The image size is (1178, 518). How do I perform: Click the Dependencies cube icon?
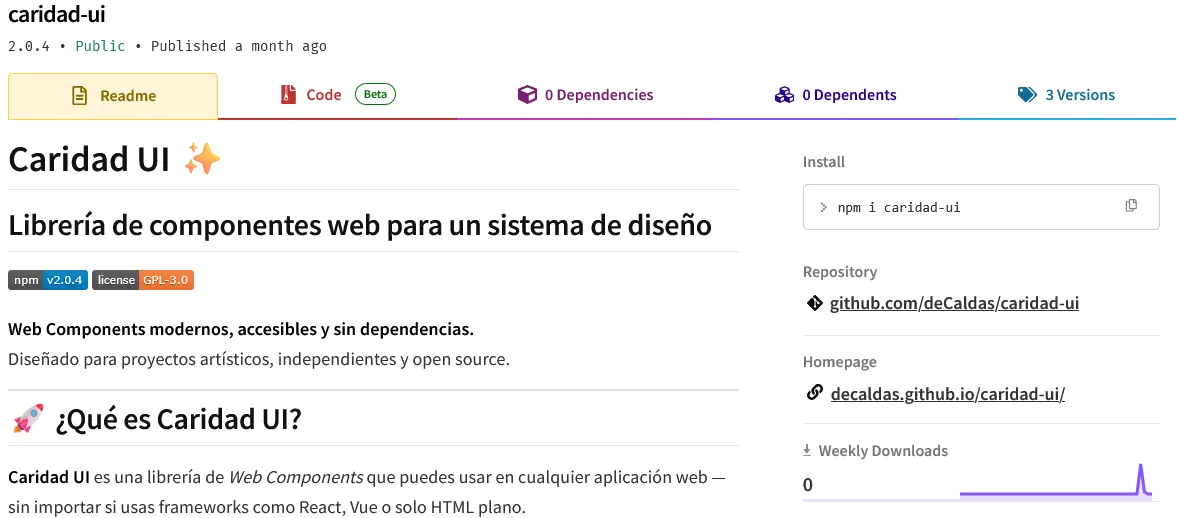click(527, 95)
